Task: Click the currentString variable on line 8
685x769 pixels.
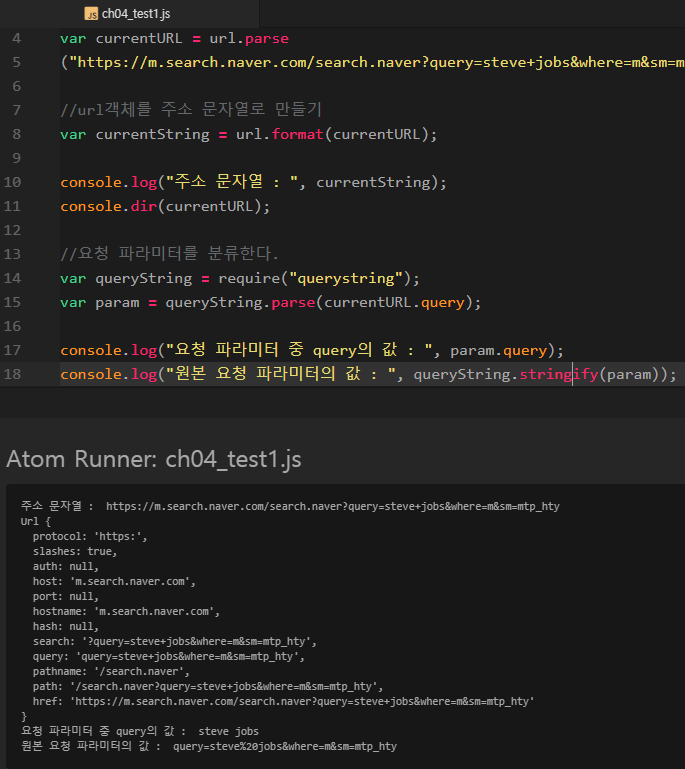Action: pos(152,134)
